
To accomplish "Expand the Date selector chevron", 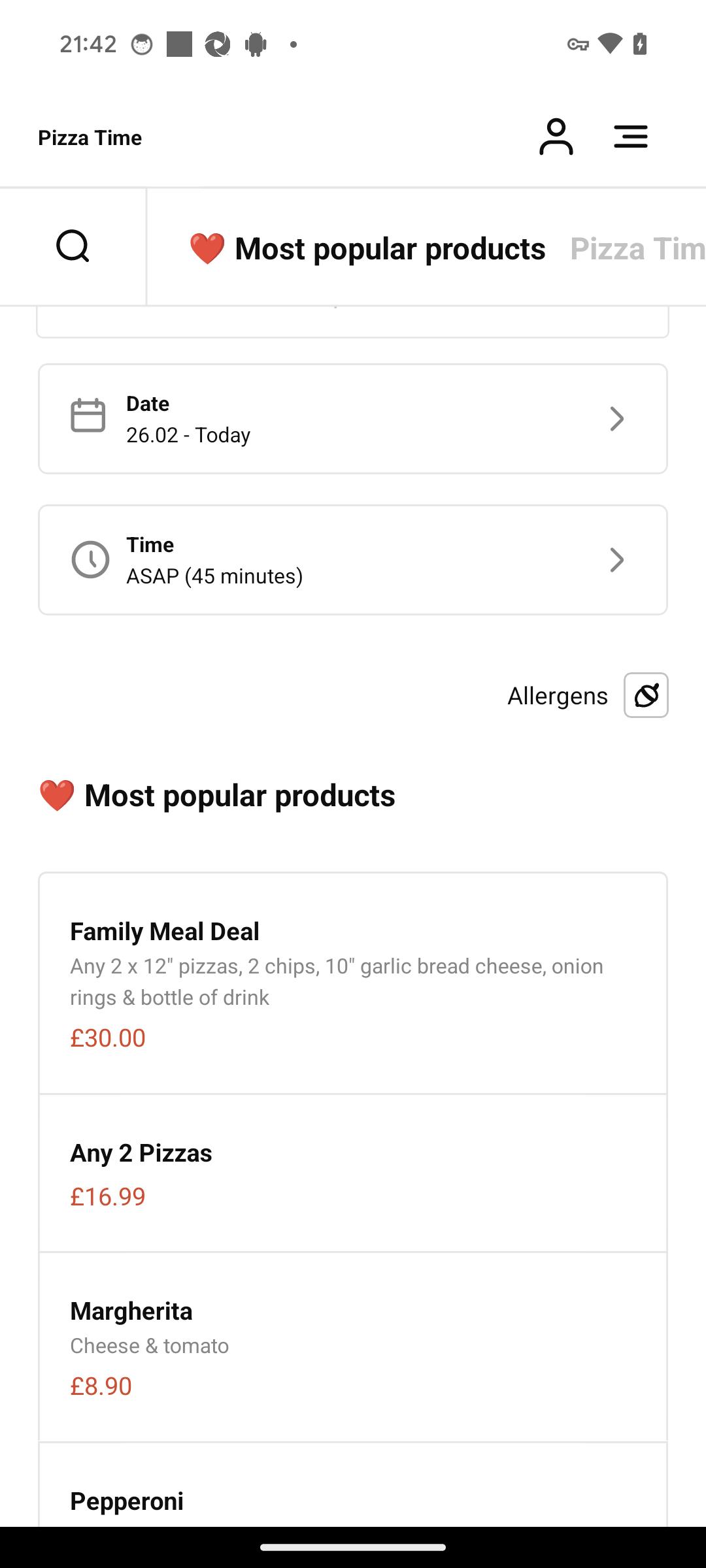I will pyautogui.click(x=616, y=419).
